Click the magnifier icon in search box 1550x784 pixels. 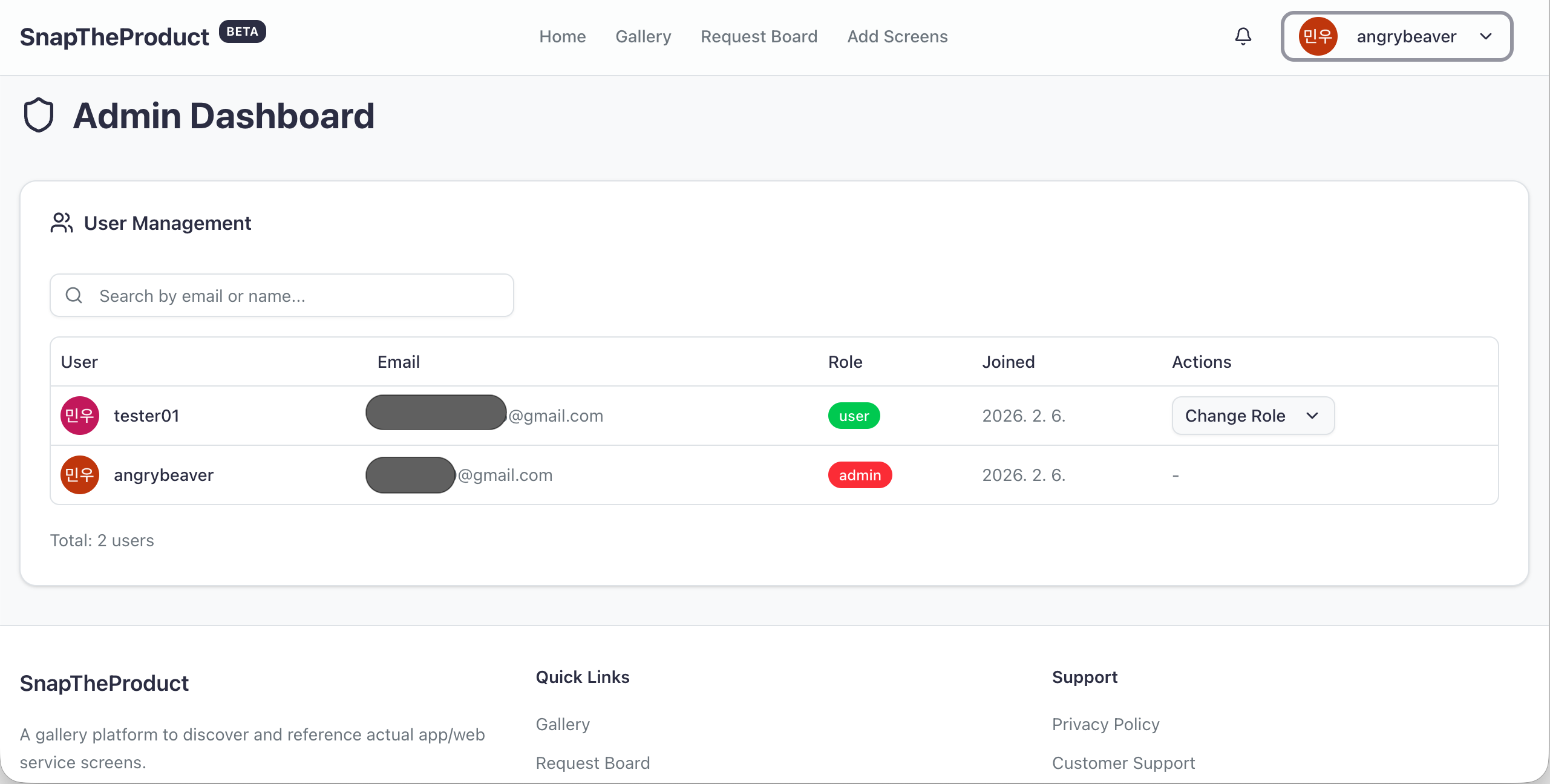[74, 295]
